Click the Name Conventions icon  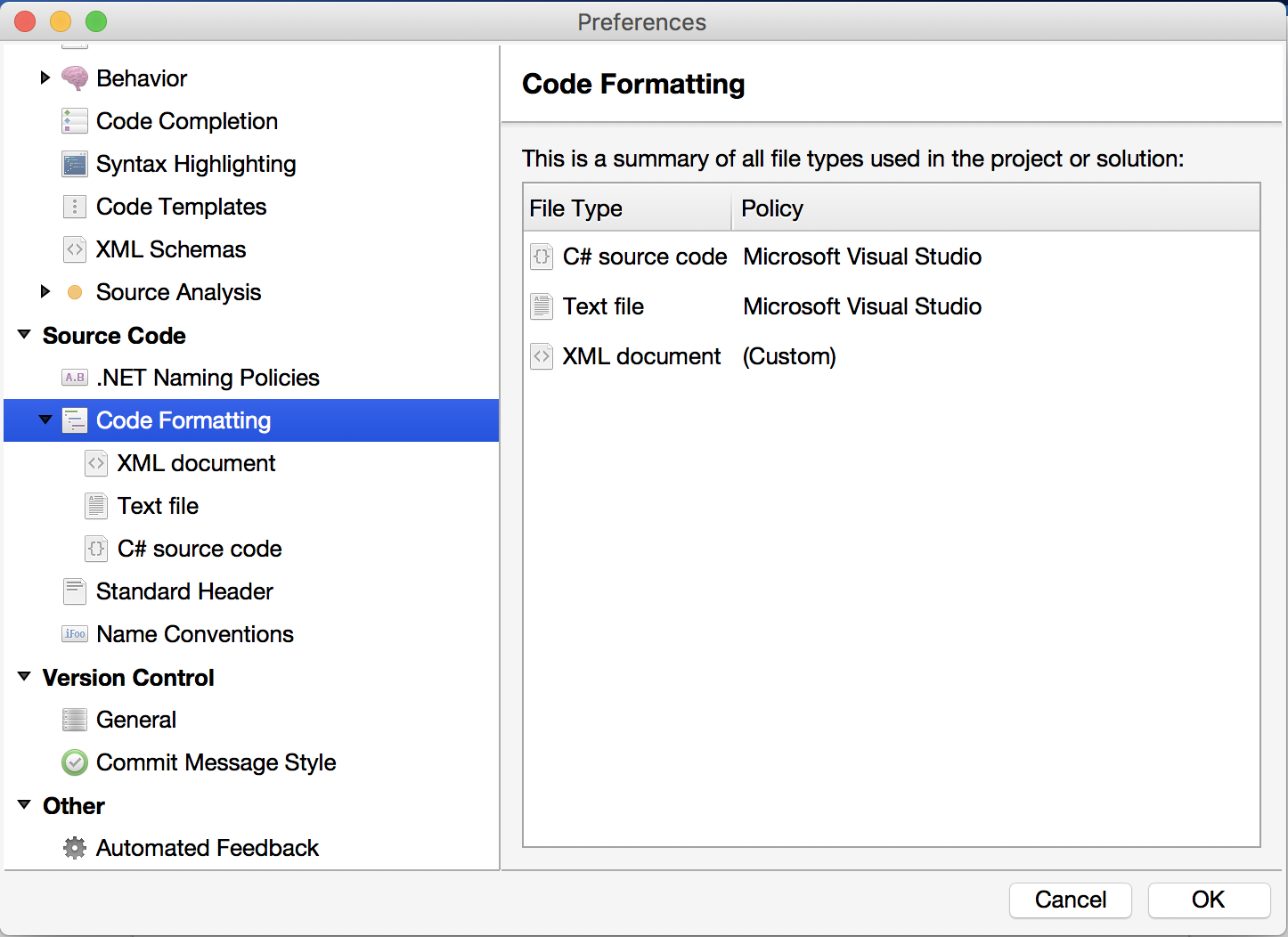[x=75, y=634]
